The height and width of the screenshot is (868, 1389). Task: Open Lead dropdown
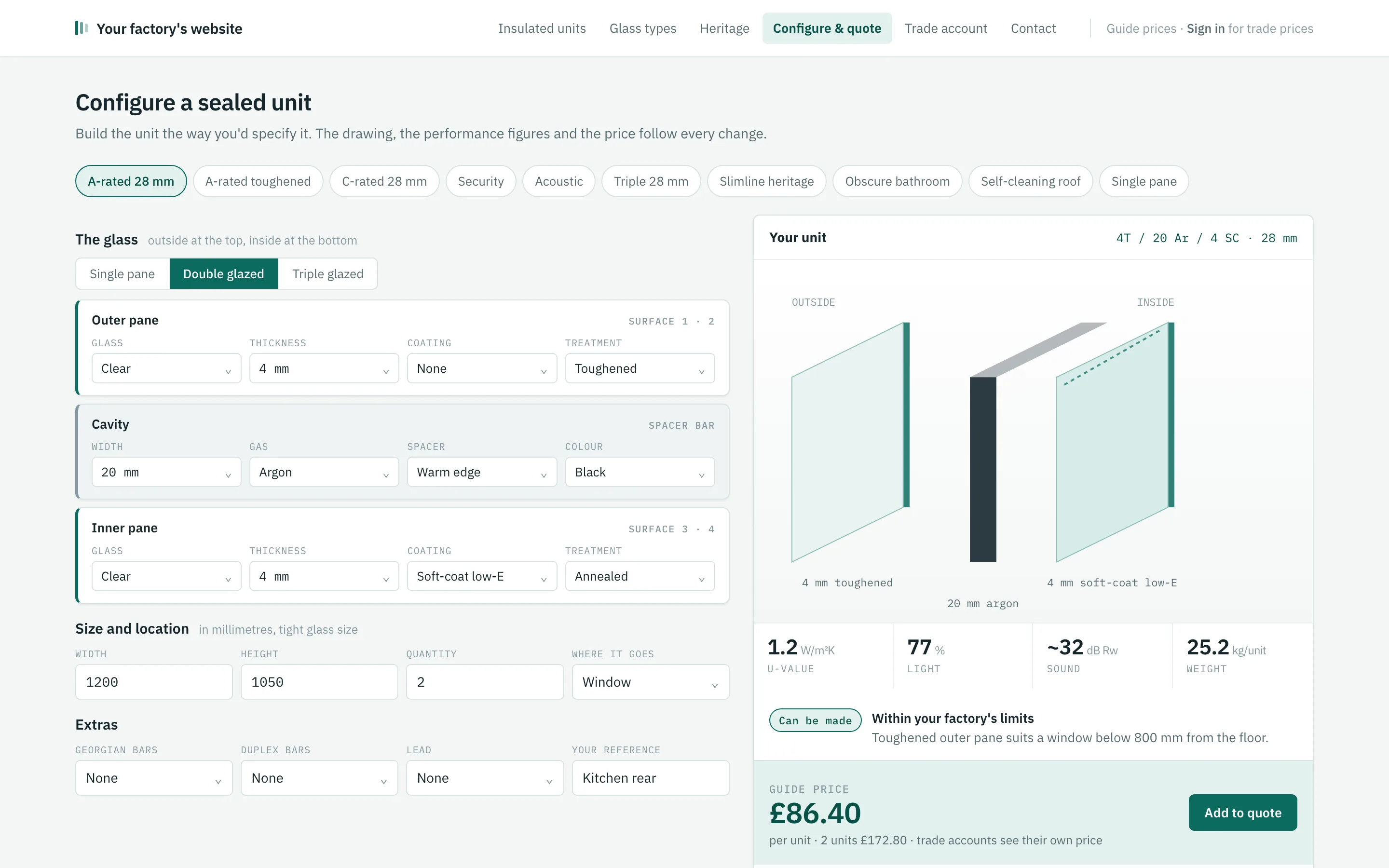[485, 778]
